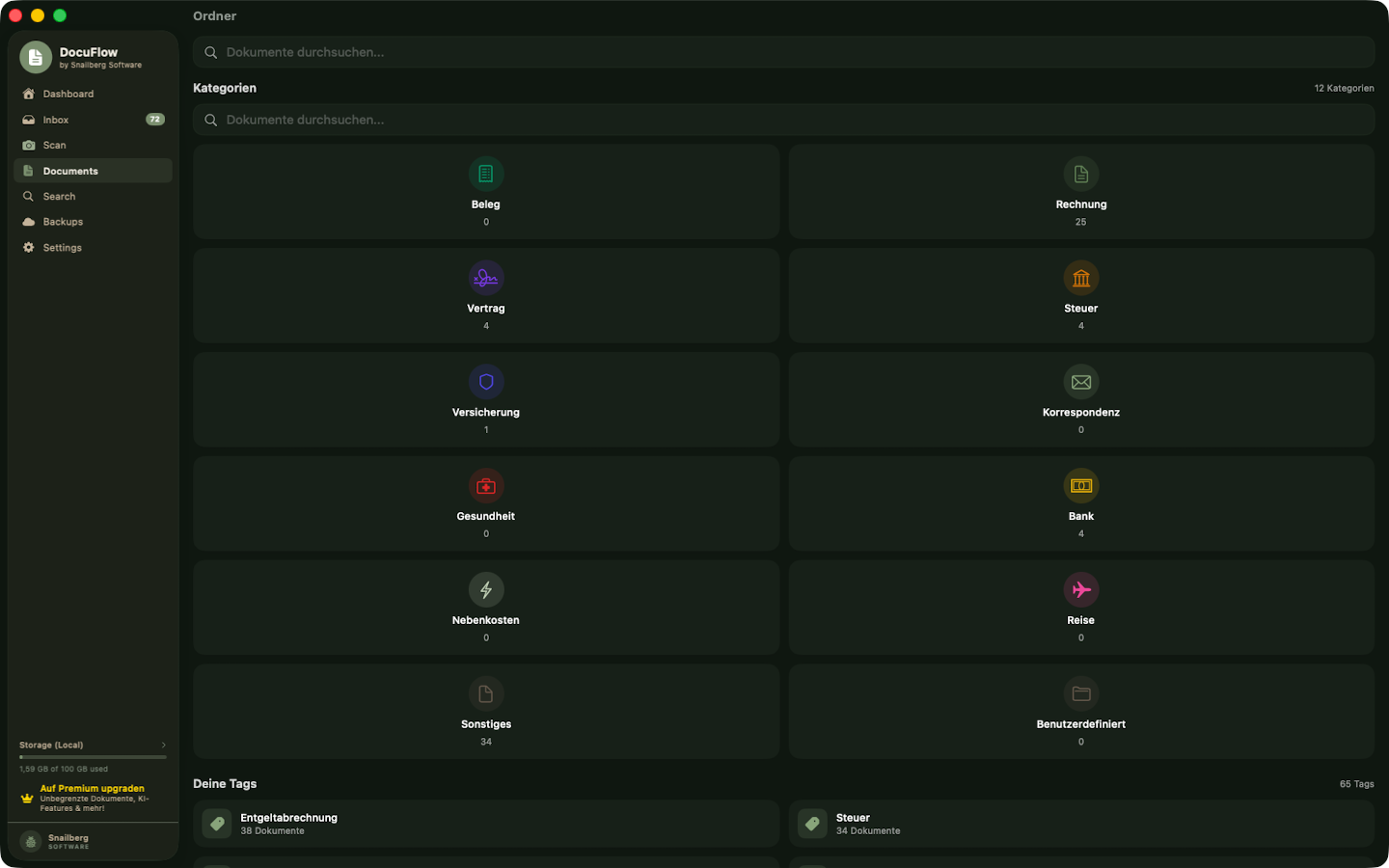The width and height of the screenshot is (1389, 868).
Task: Select the Nebenkosten lightning bolt icon
Action: click(x=486, y=590)
